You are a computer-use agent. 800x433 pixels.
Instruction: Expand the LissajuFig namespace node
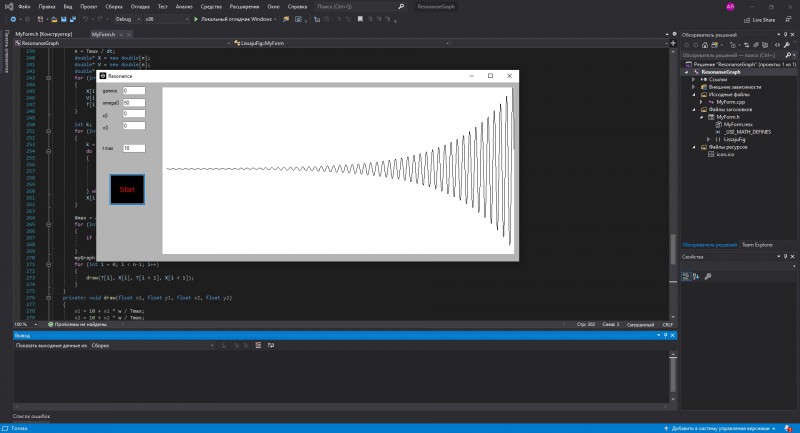pyautogui.click(x=708, y=139)
